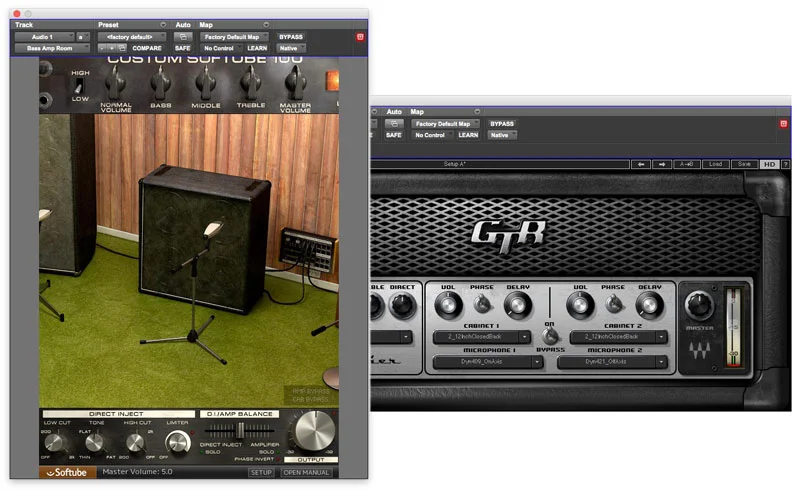The width and height of the screenshot is (800, 490).
Task: Click the Treble knob on the amp
Action: click(x=251, y=84)
